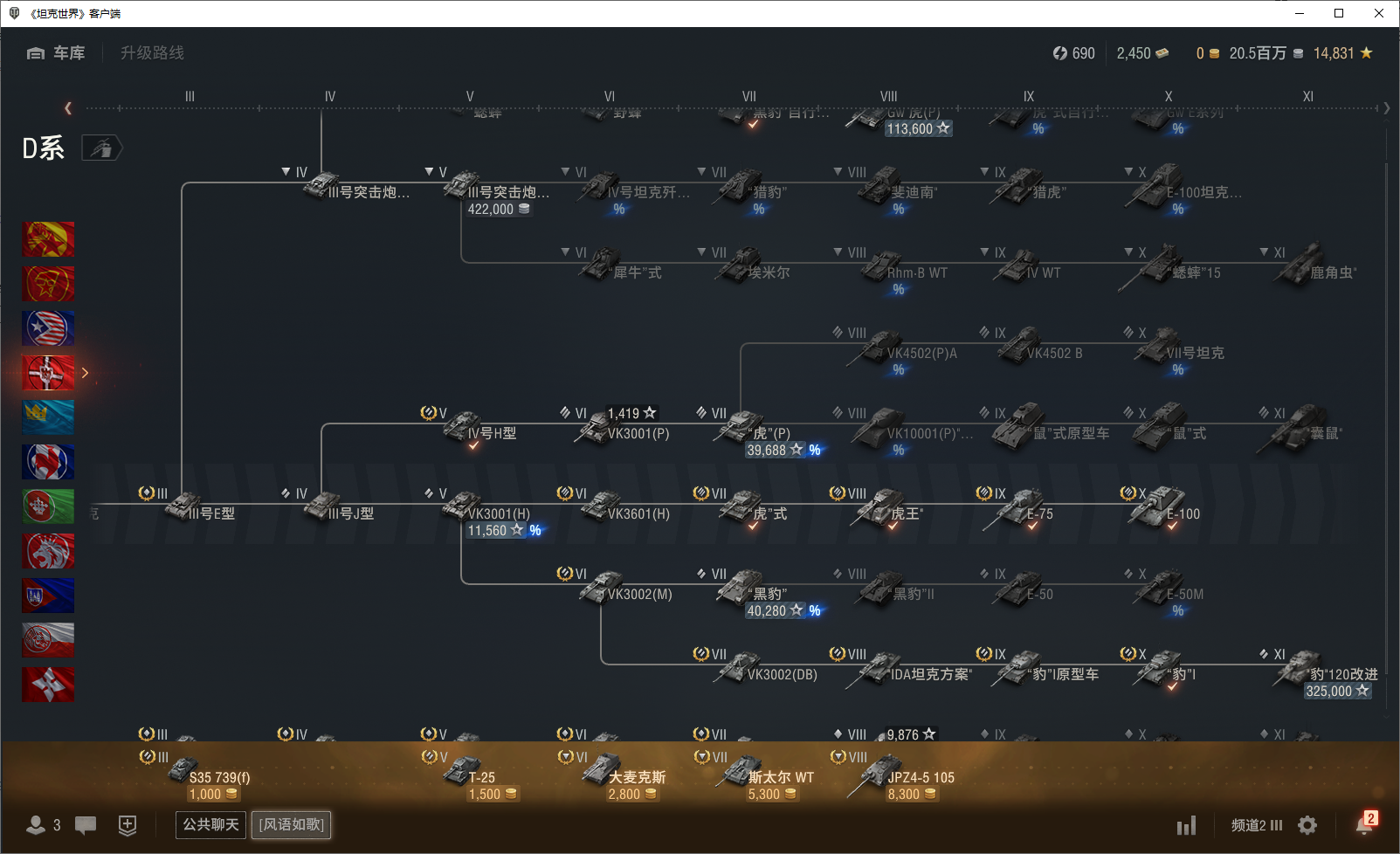The height and width of the screenshot is (854, 1400).
Task: Open the VII号坦克 tank node
Action: pos(1179,348)
